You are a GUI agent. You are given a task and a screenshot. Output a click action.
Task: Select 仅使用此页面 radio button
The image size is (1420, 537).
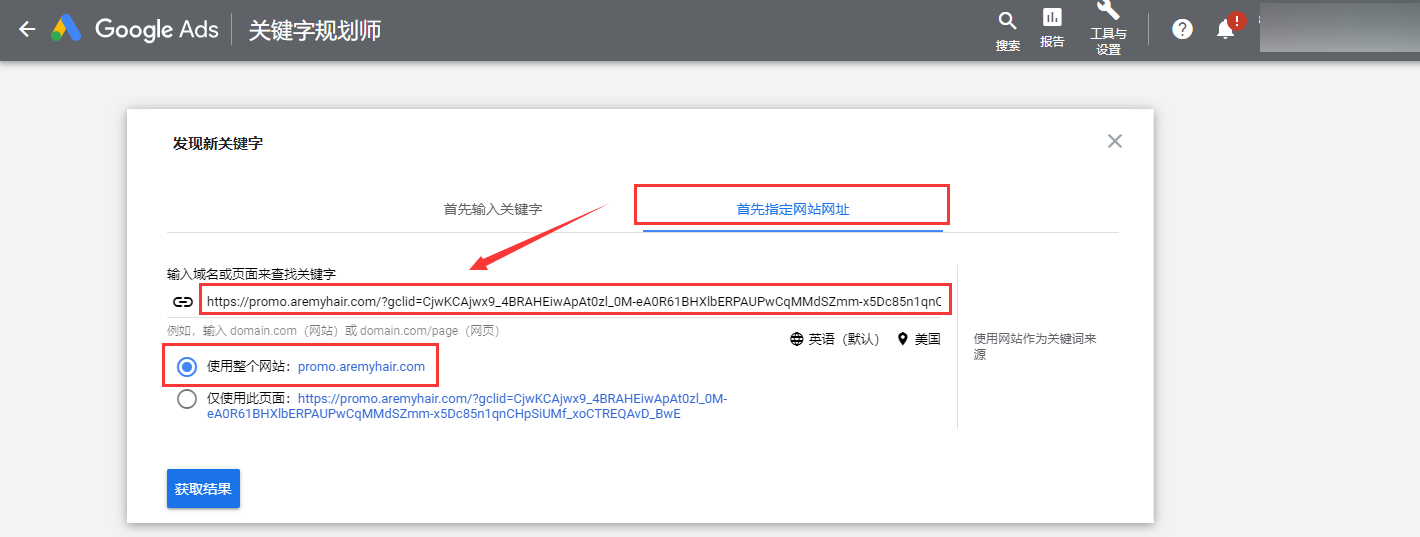click(187, 399)
